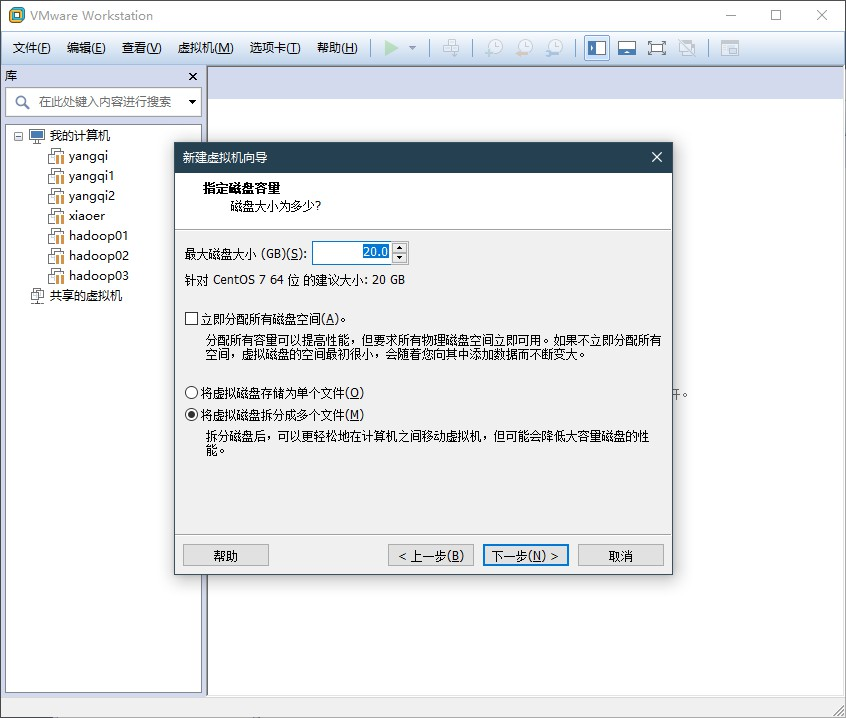The image size is (846, 718).
Task: Click the hadoop01 VM icon
Action: 56,236
